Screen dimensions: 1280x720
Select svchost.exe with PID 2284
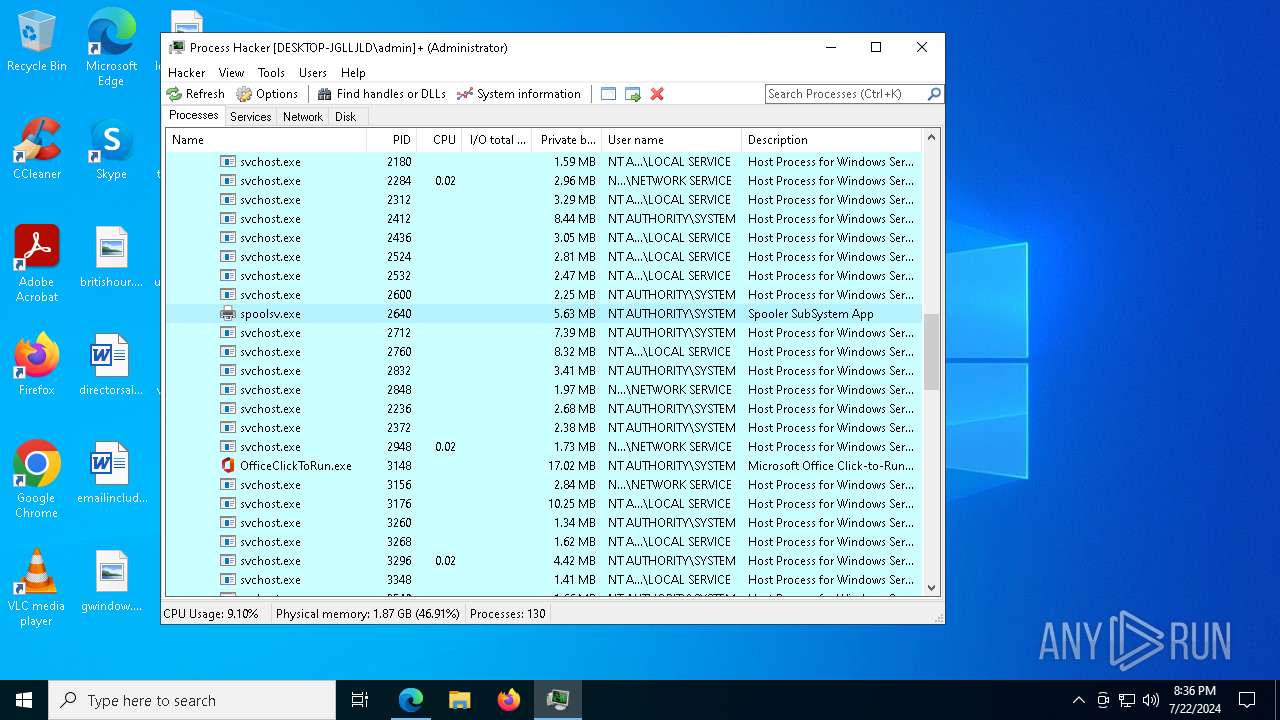pyautogui.click(x=543, y=181)
